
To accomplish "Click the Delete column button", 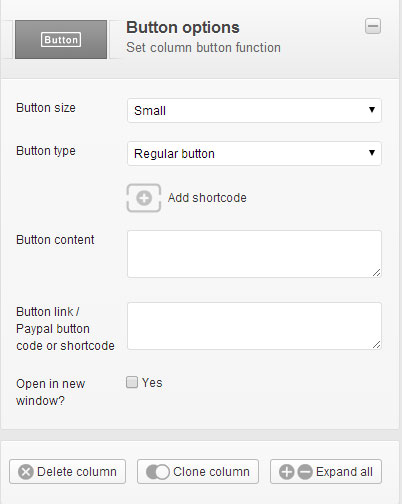I will point(67,472).
